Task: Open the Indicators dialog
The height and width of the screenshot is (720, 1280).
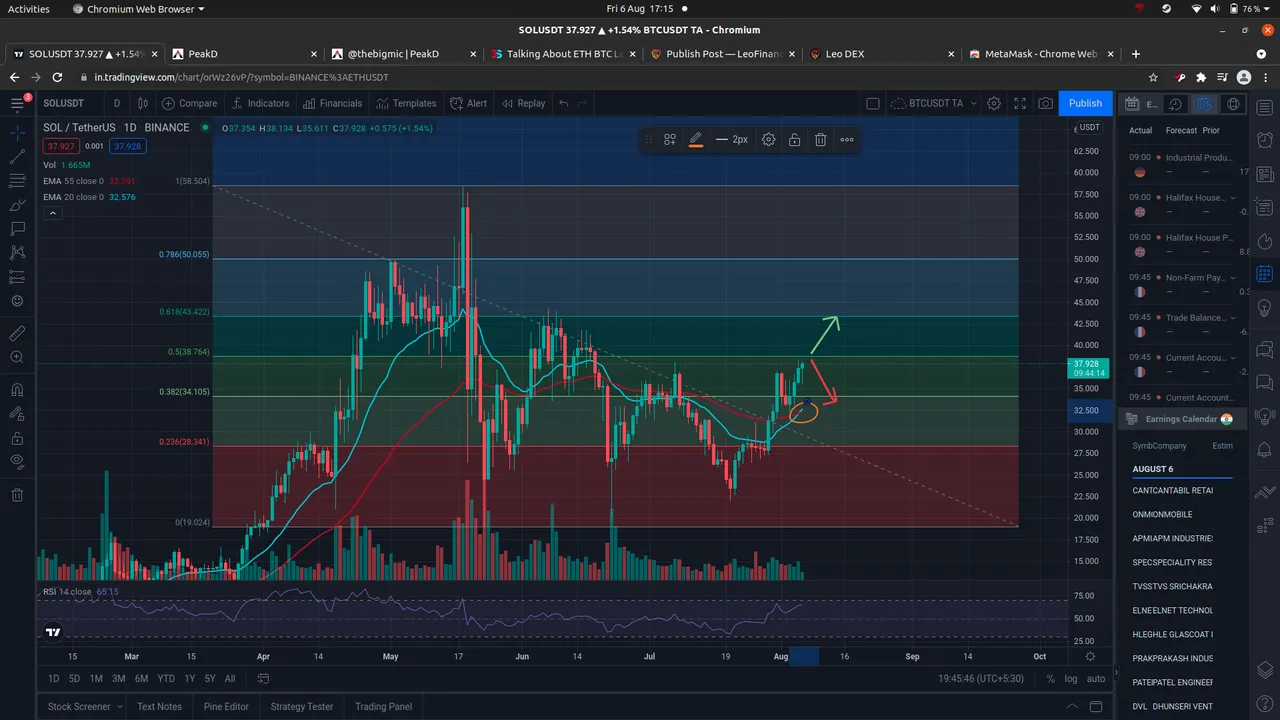Action: (260, 103)
